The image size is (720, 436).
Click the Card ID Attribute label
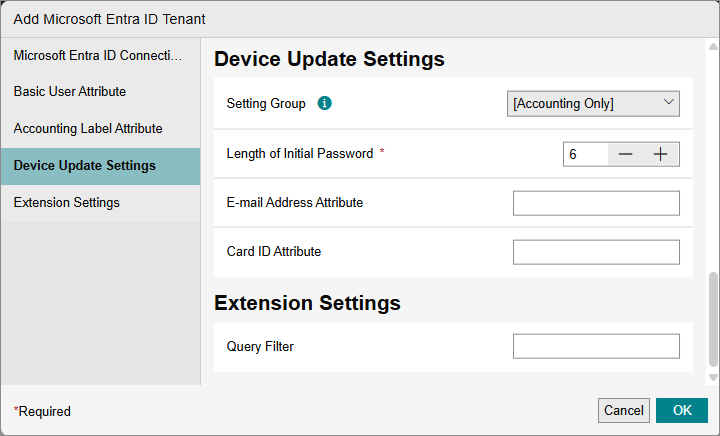click(x=274, y=252)
